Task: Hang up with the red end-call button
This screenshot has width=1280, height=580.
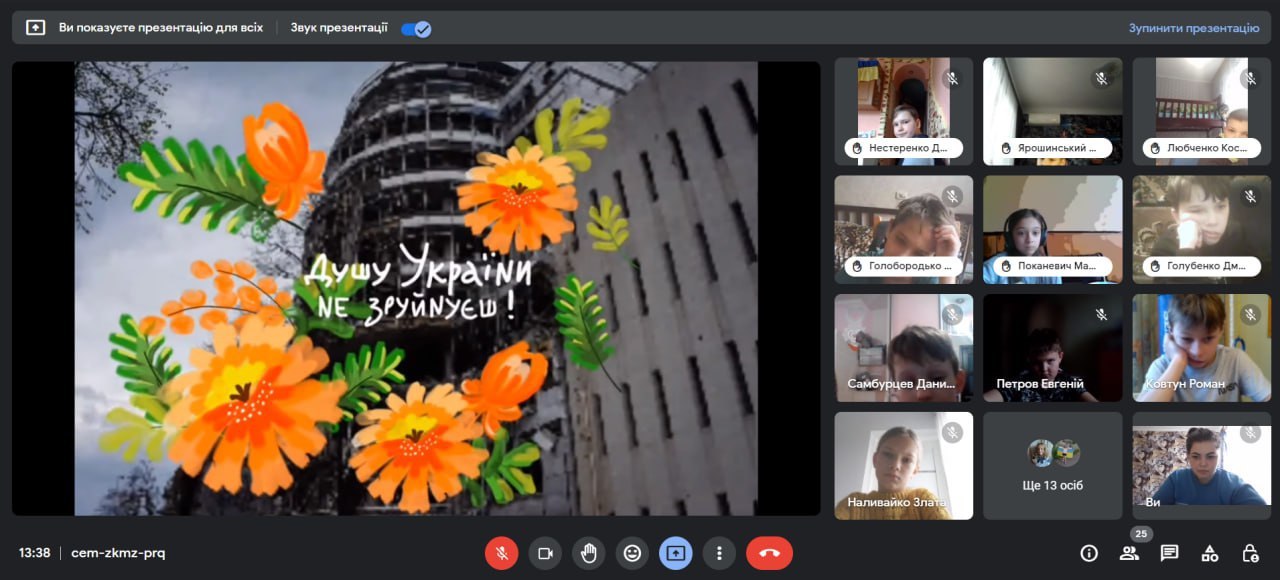Action: coord(769,553)
